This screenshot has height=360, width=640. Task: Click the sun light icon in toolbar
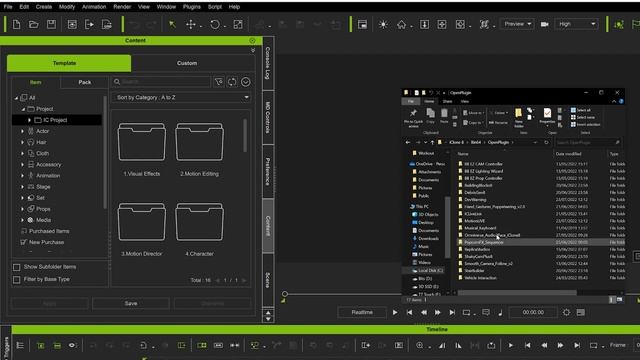tap(383, 24)
